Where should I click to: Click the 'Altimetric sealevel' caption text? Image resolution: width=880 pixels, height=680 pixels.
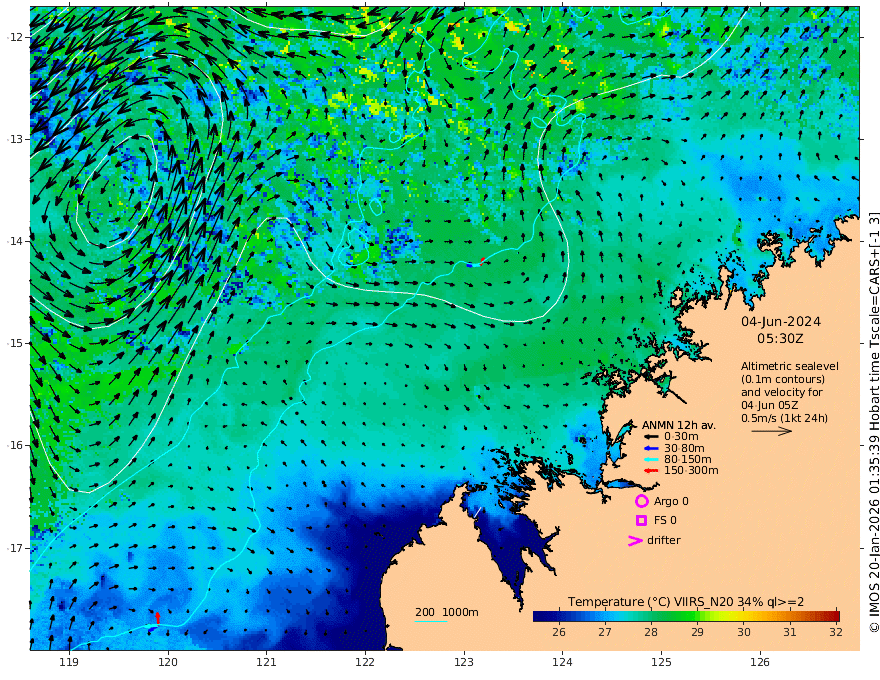pos(790,366)
